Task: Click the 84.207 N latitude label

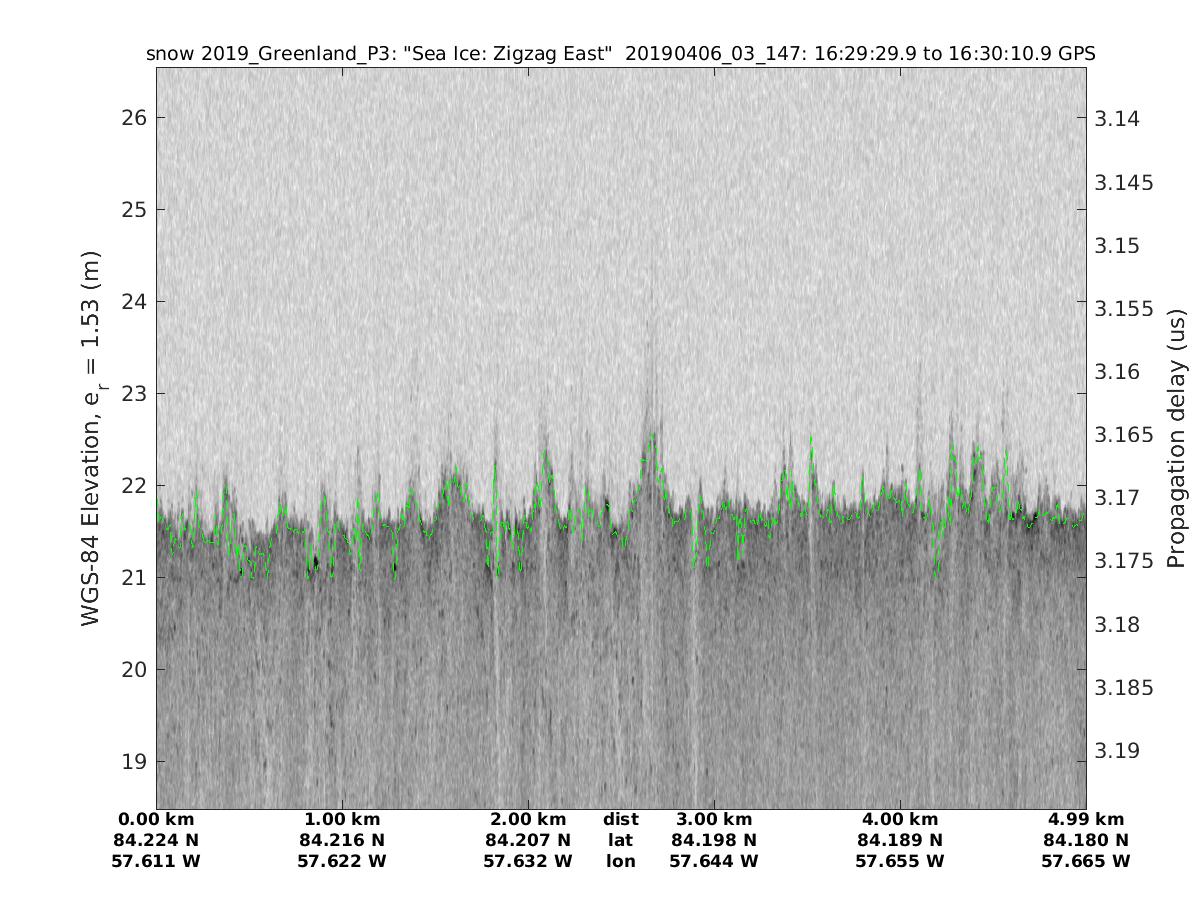Action: click(x=528, y=840)
